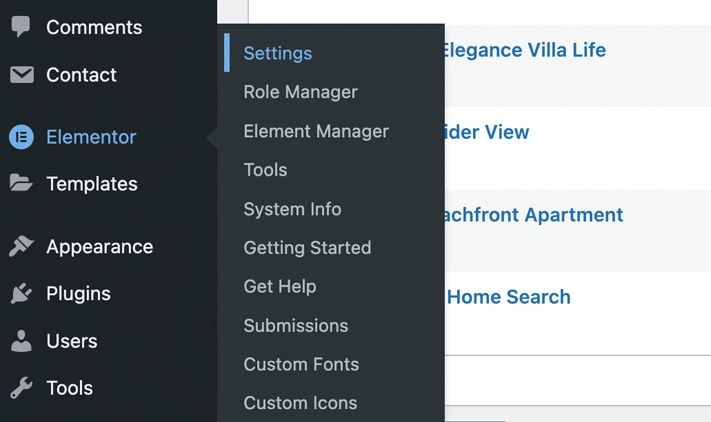Open the Home Search page link
Viewport: 711px width, 422px height.
509,297
